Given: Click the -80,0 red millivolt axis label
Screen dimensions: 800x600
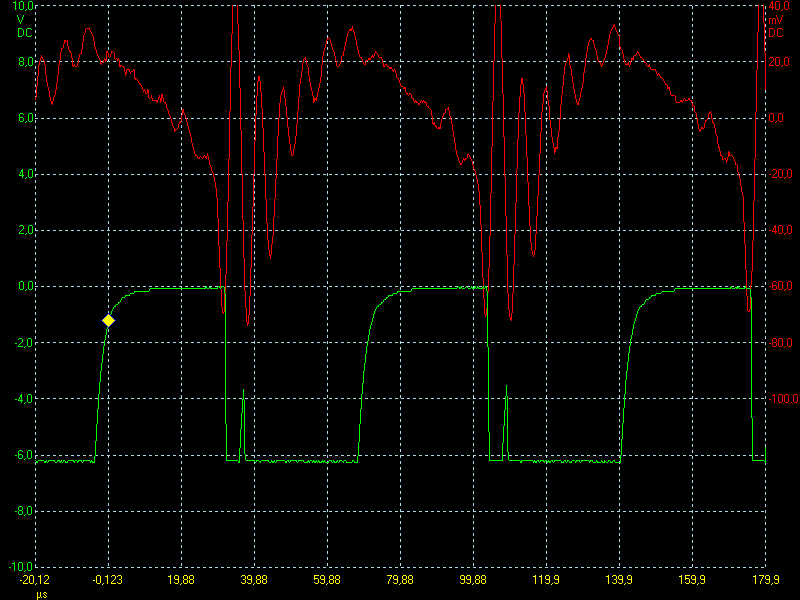Looking at the screenshot, I should point(781,342).
